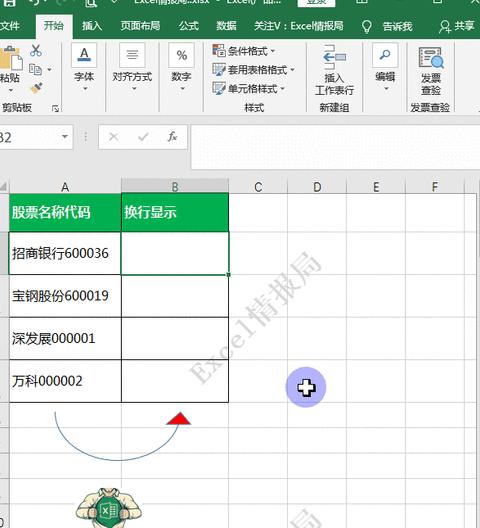The width and height of the screenshot is (480, 528).
Task: Select column D header
Action: point(317,187)
